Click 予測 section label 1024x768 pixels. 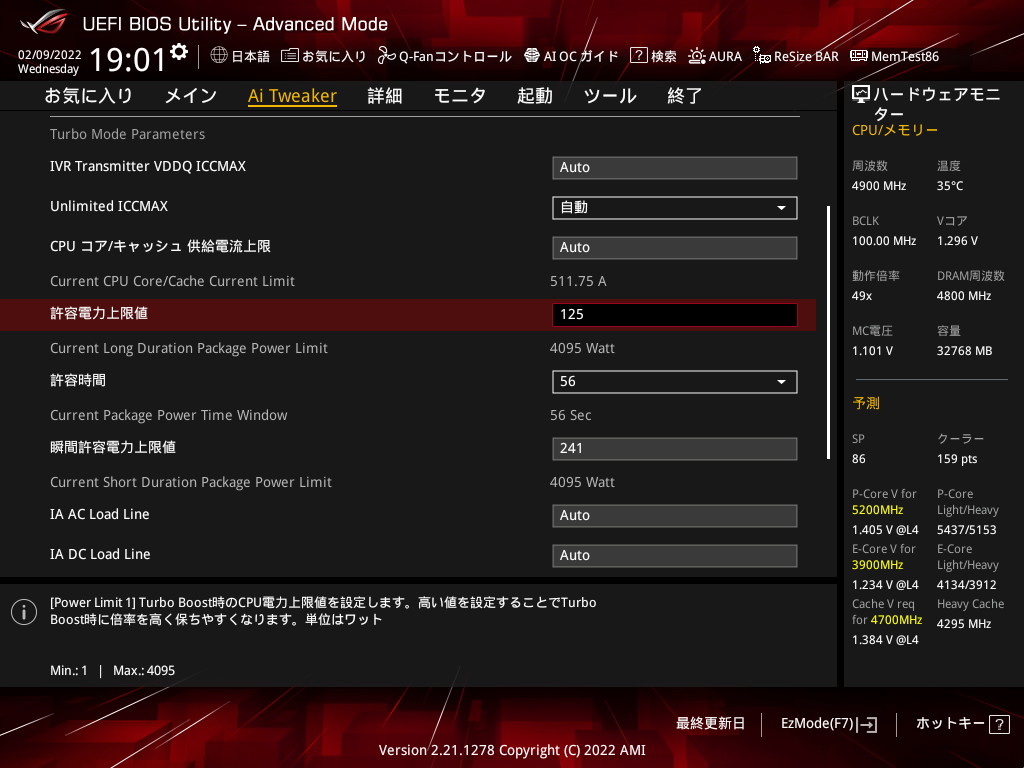(866, 403)
